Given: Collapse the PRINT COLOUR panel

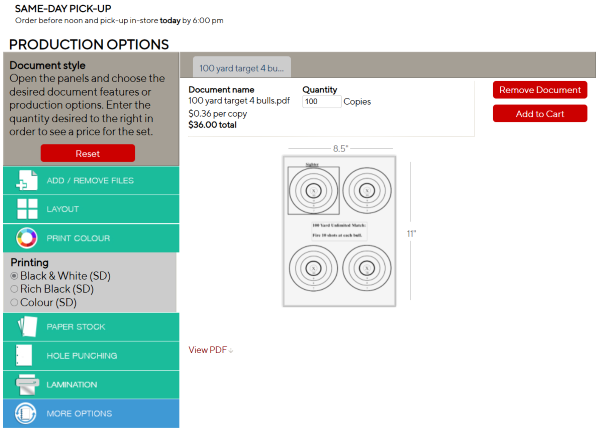Looking at the screenshot, I should tap(91, 238).
